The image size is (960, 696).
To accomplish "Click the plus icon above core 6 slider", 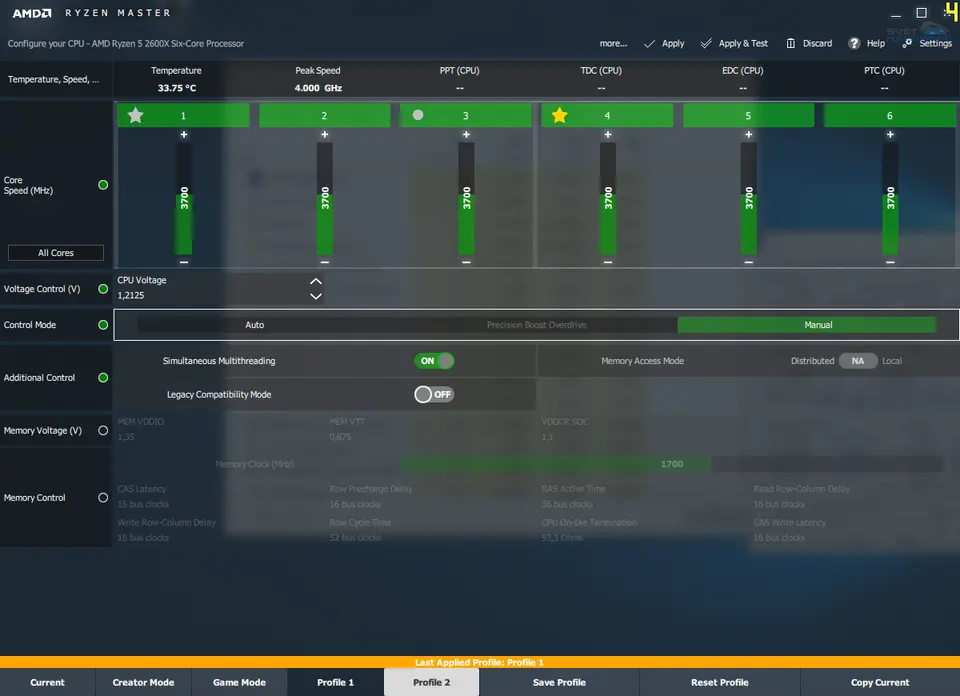I will 890,134.
